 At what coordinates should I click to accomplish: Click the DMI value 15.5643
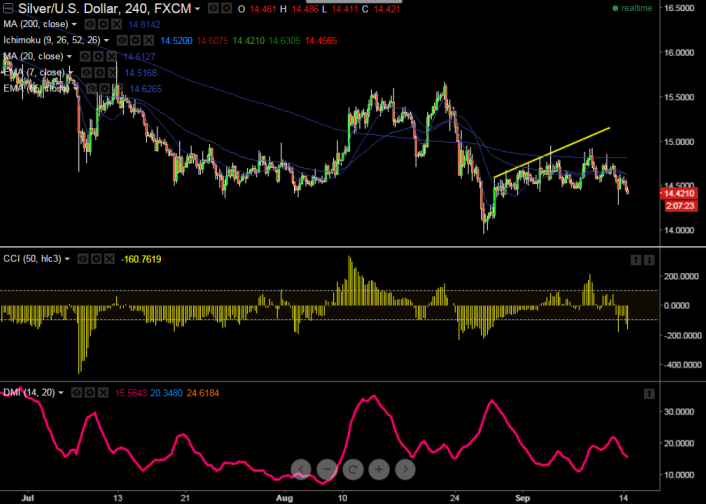point(131,393)
